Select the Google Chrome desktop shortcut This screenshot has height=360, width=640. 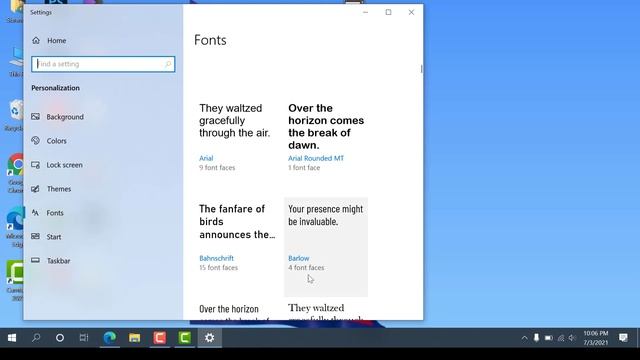click(x=16, y=173)
